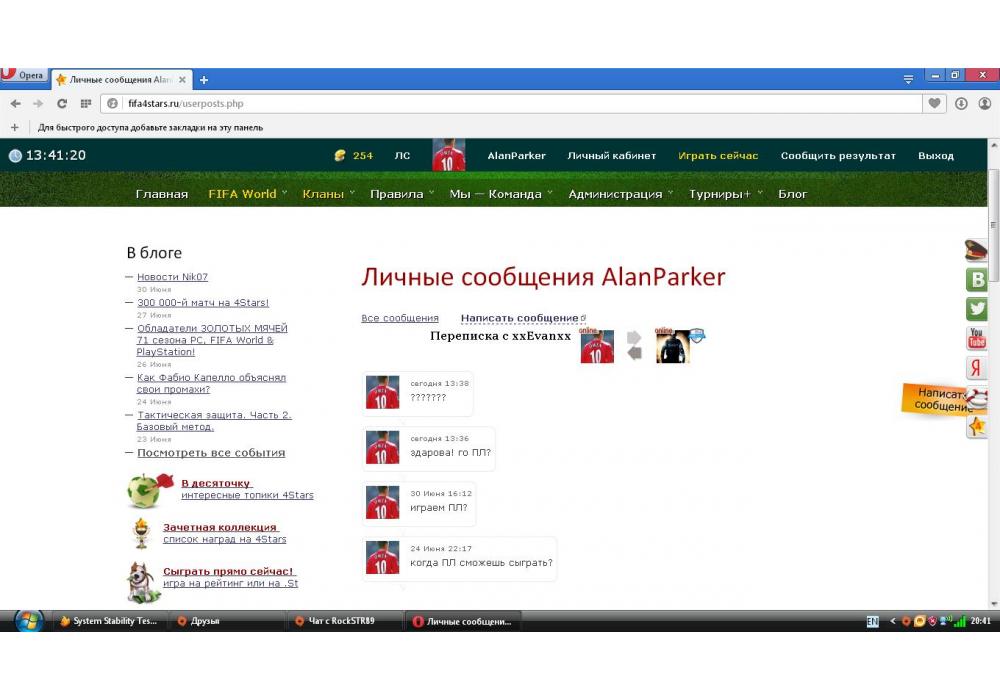Open the Блог menu item
The width and height of the screenshot is (1000, 700).
[792, 194]
